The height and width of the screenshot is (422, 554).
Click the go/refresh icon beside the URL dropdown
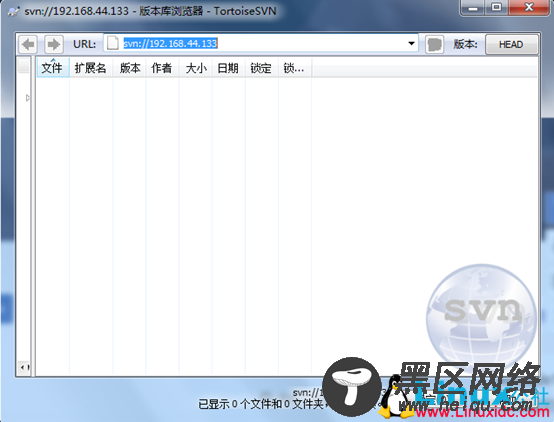click(434, 44)
